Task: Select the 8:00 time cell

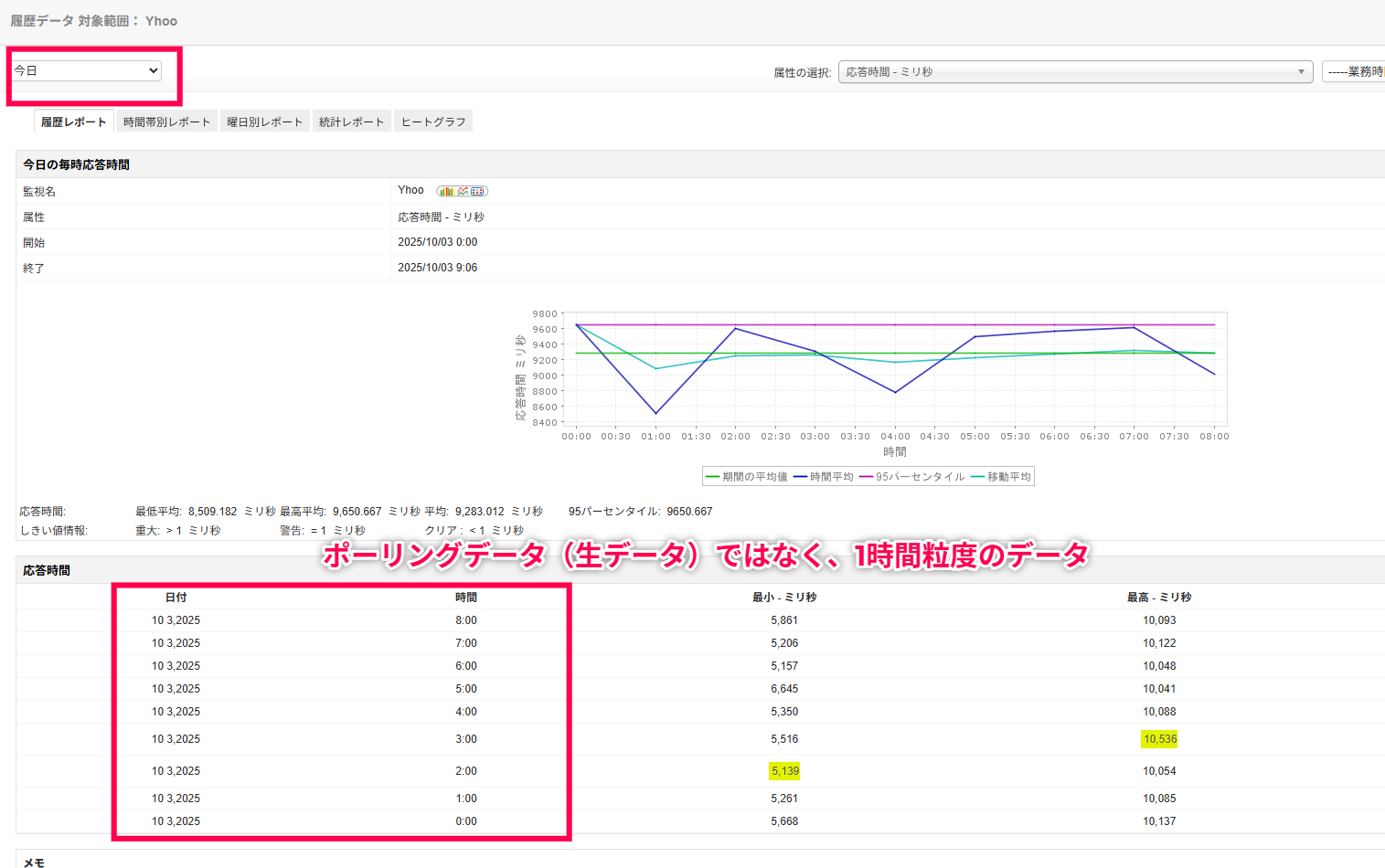Action: coord(466,620)
